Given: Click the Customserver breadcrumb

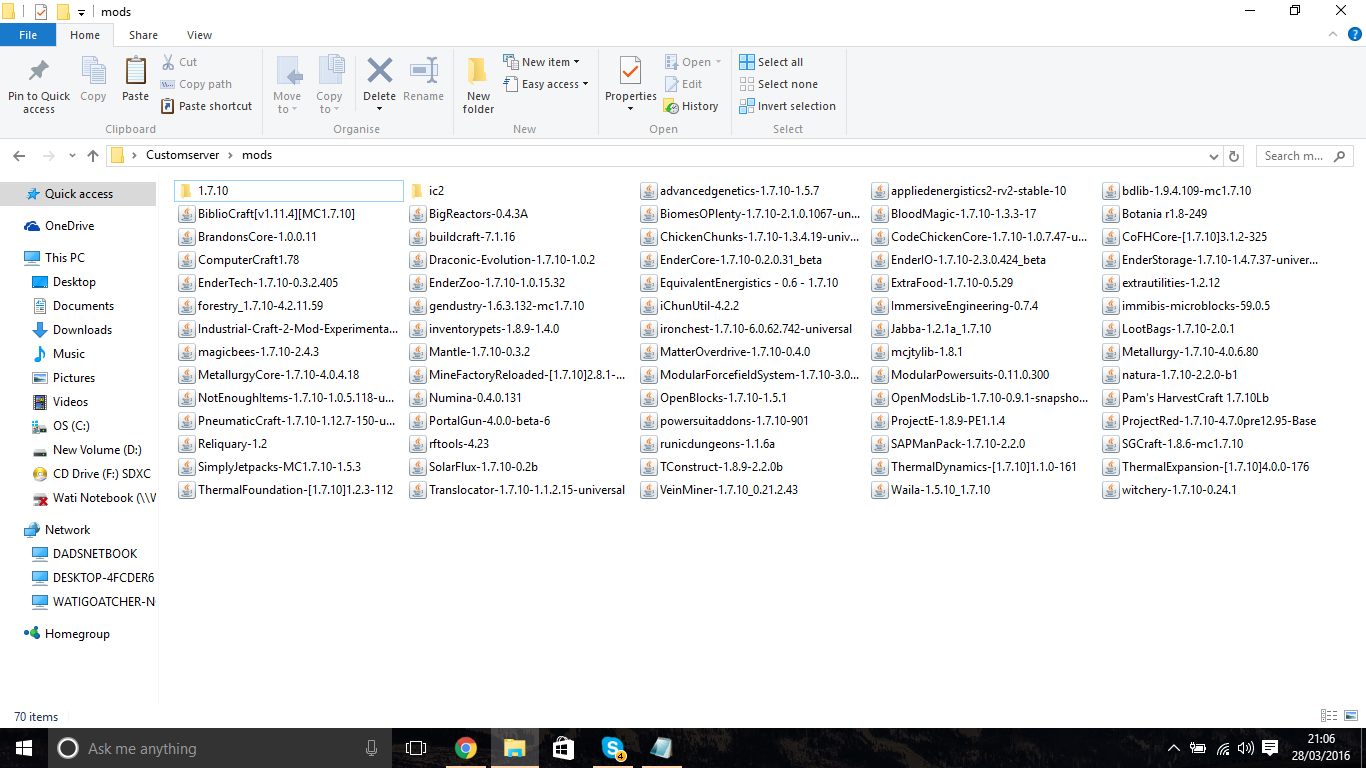Looking at the screenshot, I should tap(184, 155).
